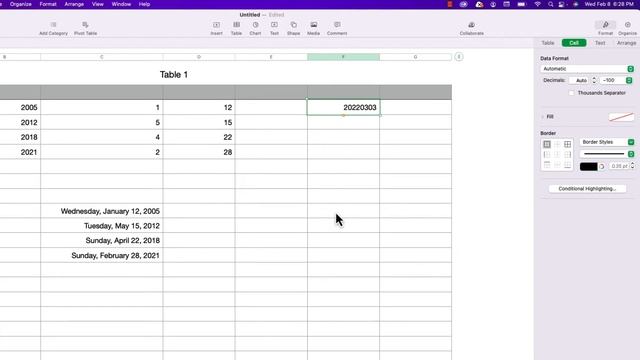640x360 pixels.
Task: Open the Organize sidebar
Action: pyautogui.click(x=627, y=25)
